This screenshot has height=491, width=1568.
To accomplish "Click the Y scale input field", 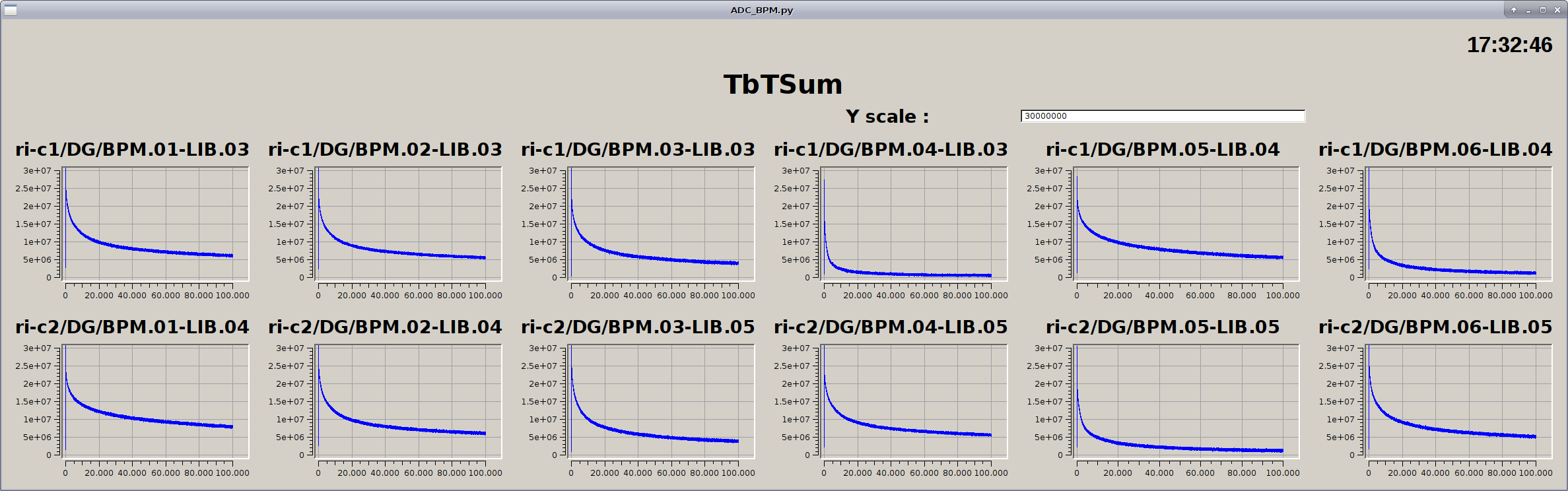I will pyautogui.click(x=1162, y=116).
